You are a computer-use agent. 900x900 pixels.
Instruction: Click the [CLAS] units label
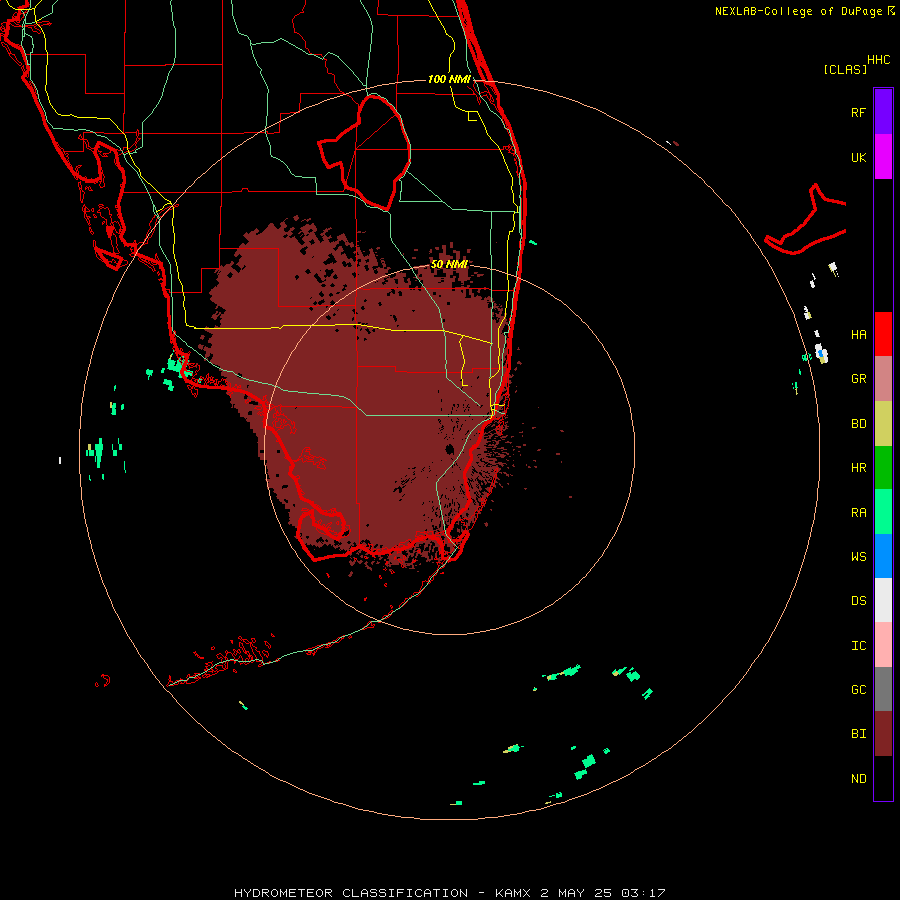point(845,69)
